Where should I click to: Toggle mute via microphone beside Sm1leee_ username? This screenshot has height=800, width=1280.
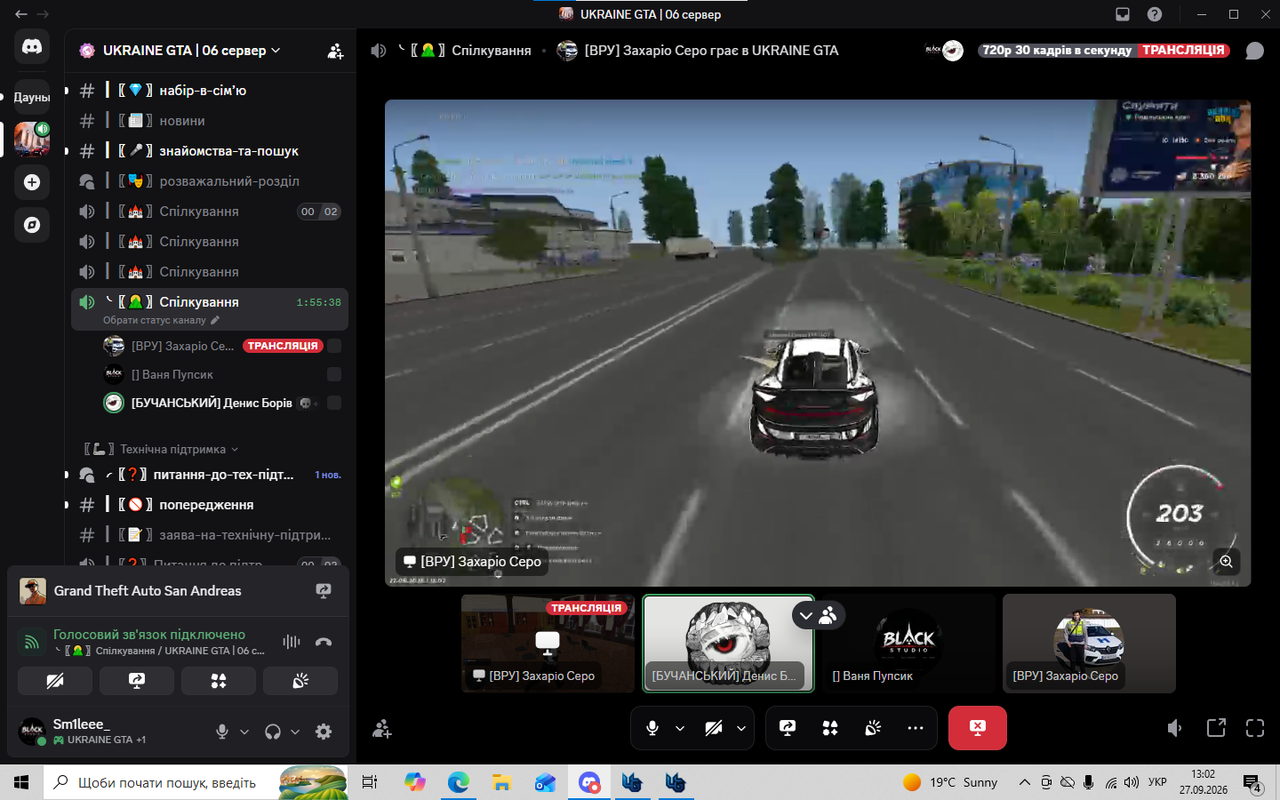[x=222, y=731]
